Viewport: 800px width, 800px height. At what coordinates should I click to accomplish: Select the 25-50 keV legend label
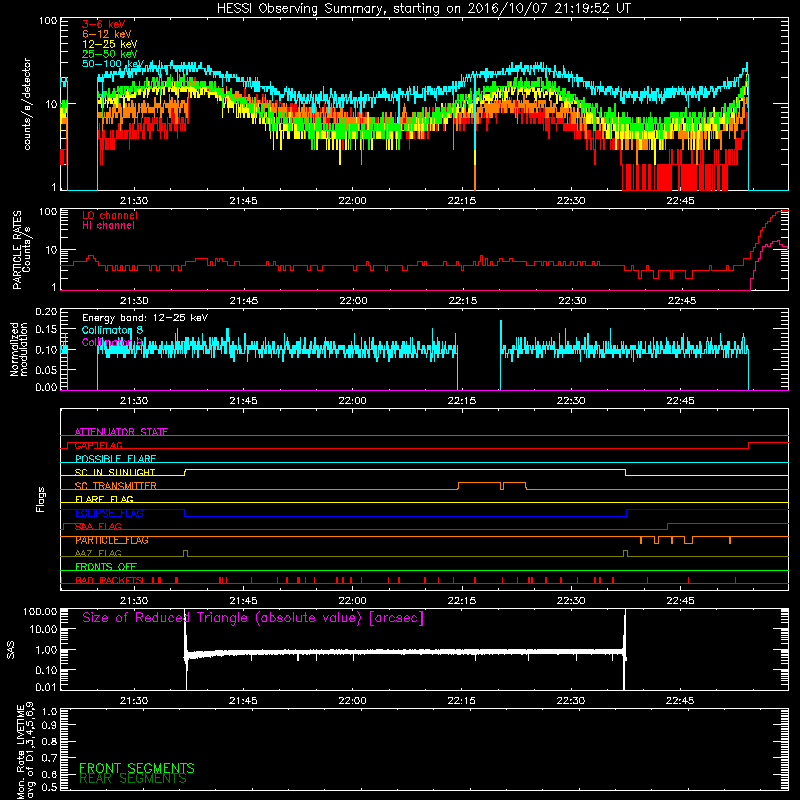[110, 54]
